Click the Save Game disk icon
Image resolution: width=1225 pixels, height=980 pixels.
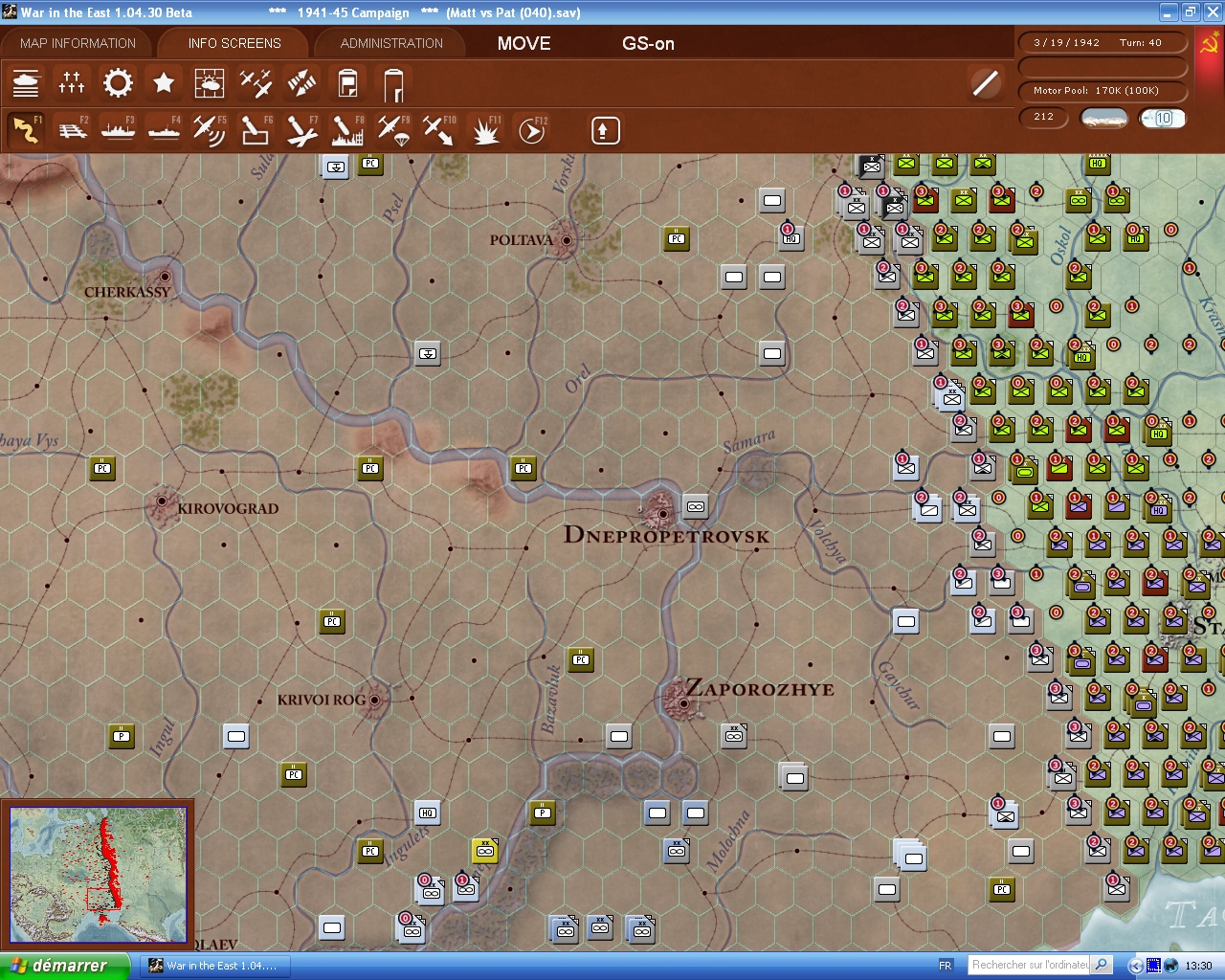347,83
